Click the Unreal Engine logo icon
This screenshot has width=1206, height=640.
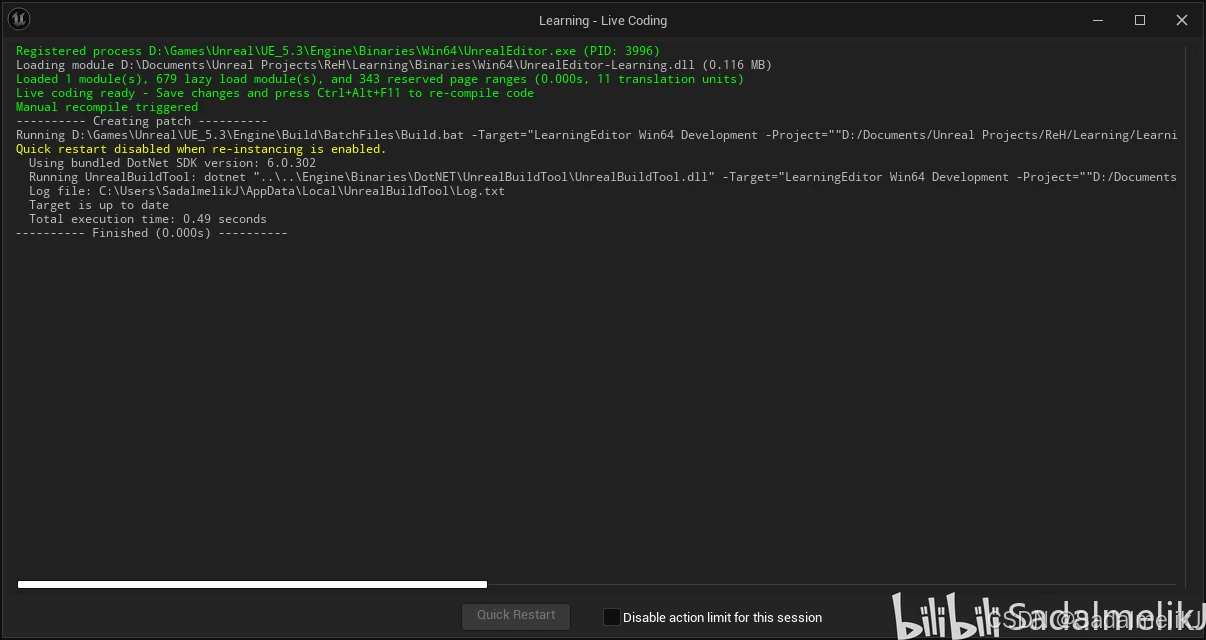click(x=19, y=19)
